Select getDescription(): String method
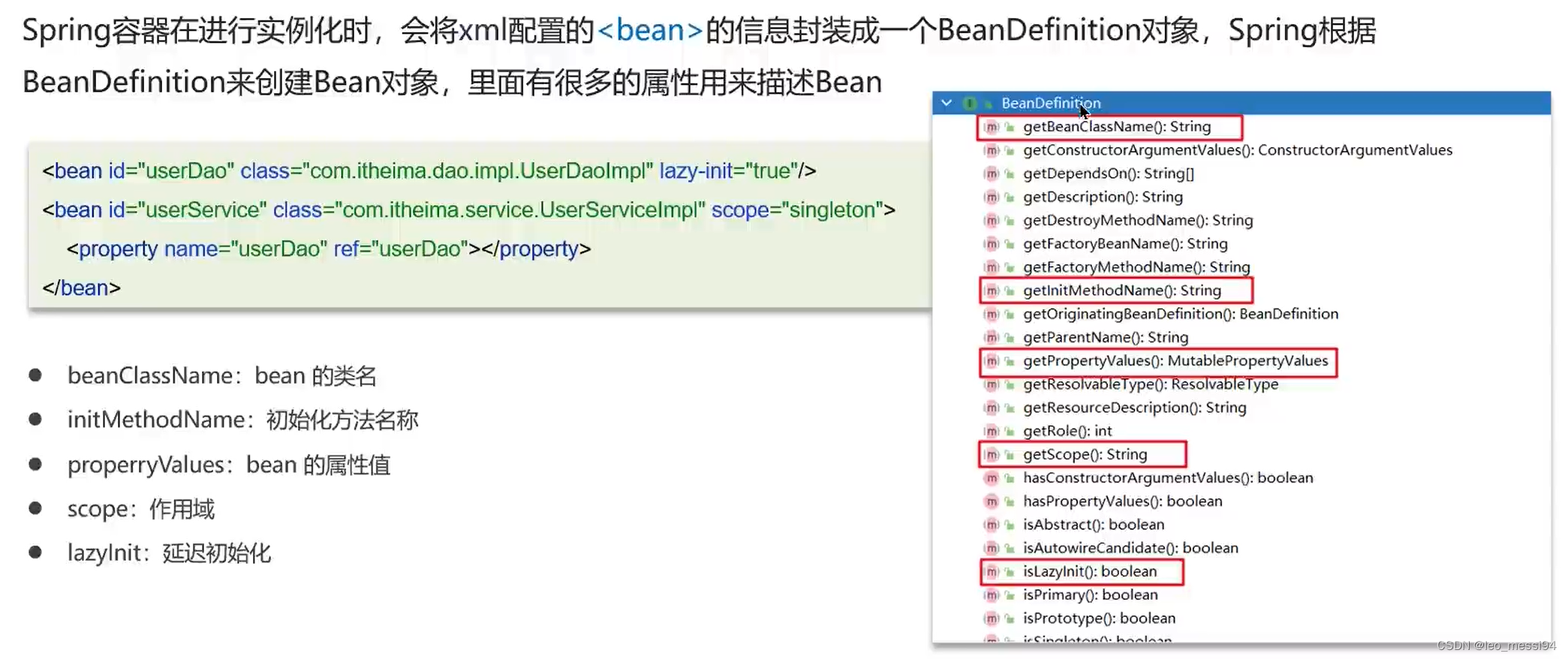Image resolution: width=1568 pixels, height=659 pixels. (1103, 197)
